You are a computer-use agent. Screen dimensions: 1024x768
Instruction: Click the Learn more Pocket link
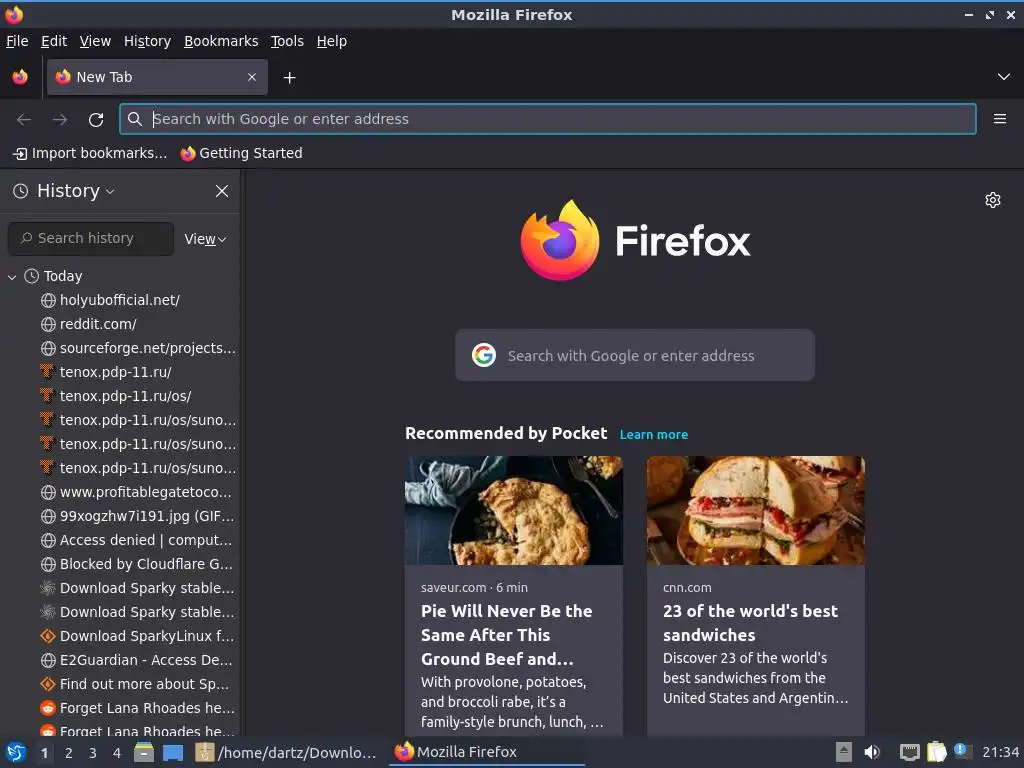654,434
